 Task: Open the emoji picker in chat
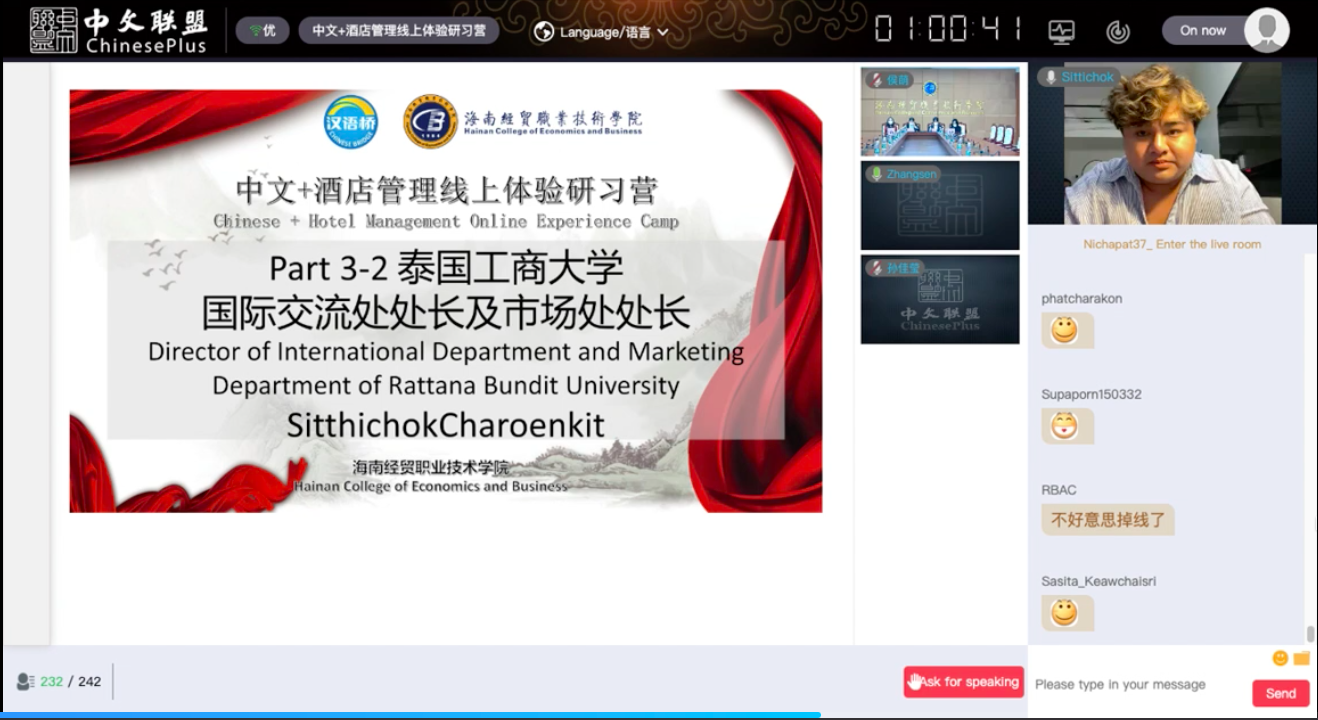pos(1280,658)
